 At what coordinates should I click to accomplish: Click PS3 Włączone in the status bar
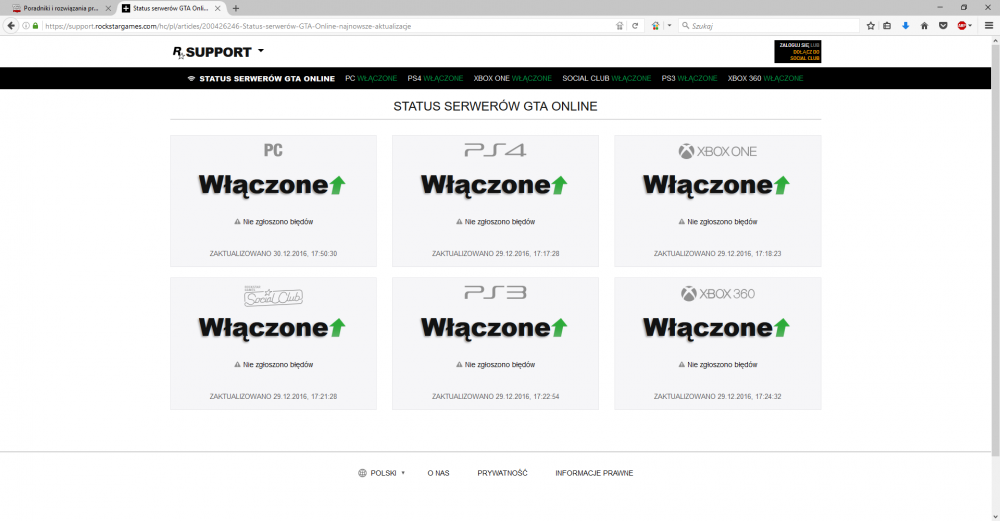coord(689,78)
